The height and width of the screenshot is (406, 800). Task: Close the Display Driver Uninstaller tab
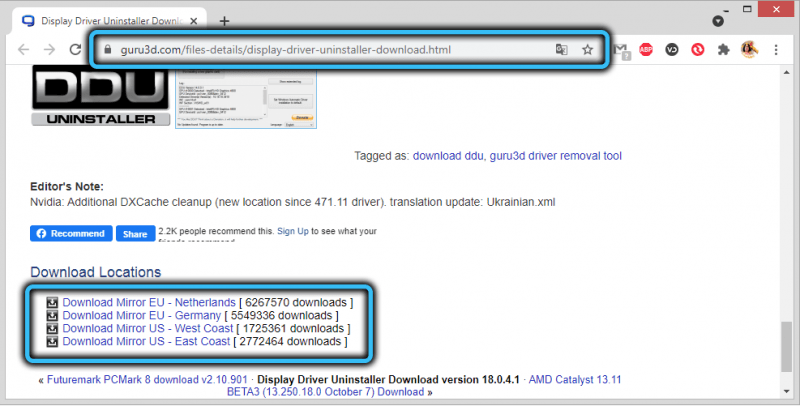193,21
